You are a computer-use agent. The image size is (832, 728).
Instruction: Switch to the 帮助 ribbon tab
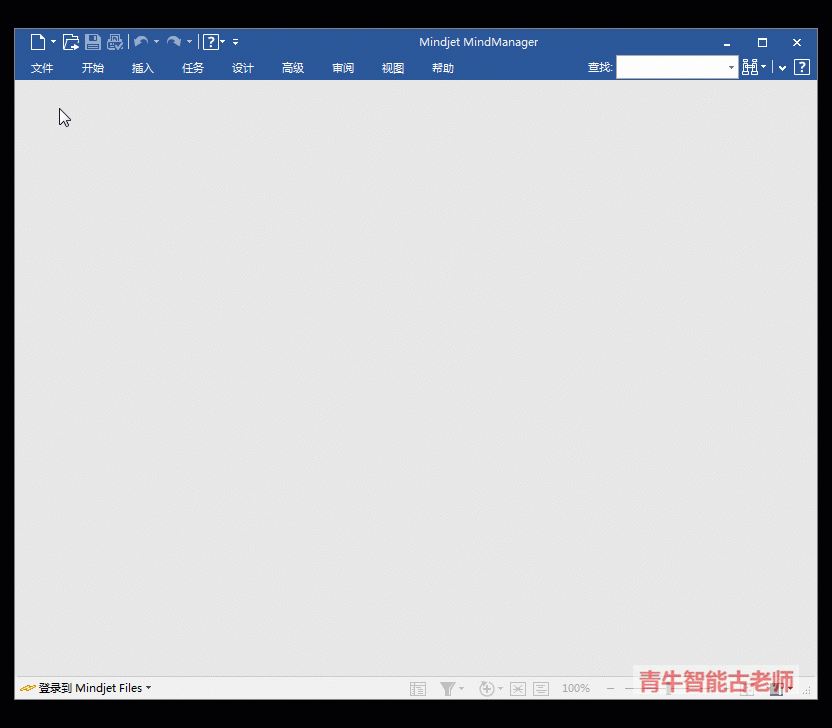point(443,68)
